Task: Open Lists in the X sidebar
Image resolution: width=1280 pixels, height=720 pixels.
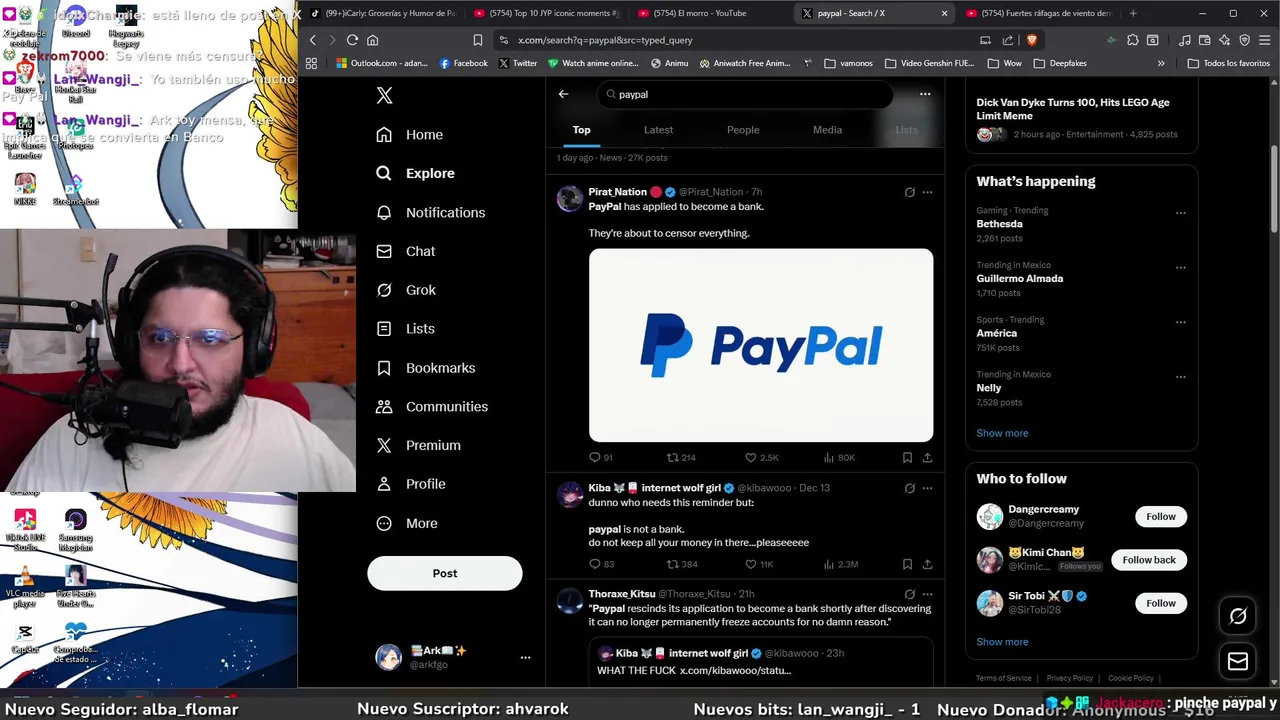Action: click(x=406, y=329)
